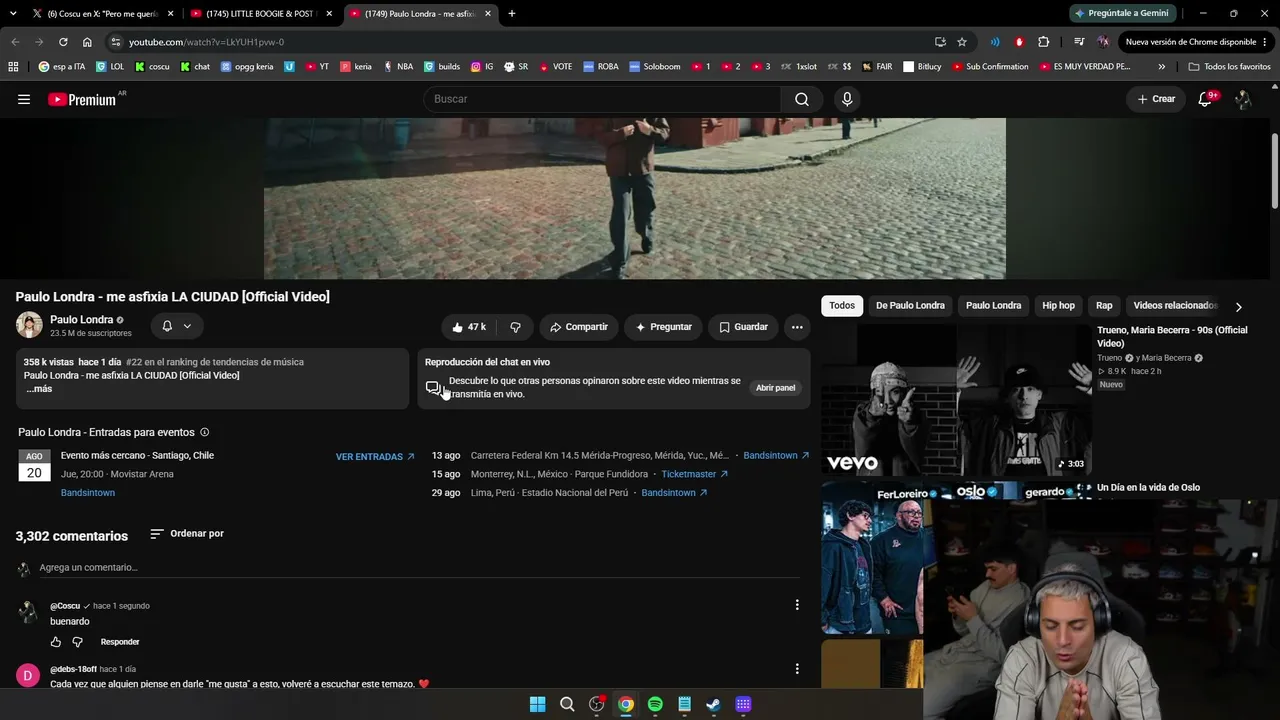Reload the page in Chrome
This screenshot has height=720, width=1280.
tap(63, 42)
